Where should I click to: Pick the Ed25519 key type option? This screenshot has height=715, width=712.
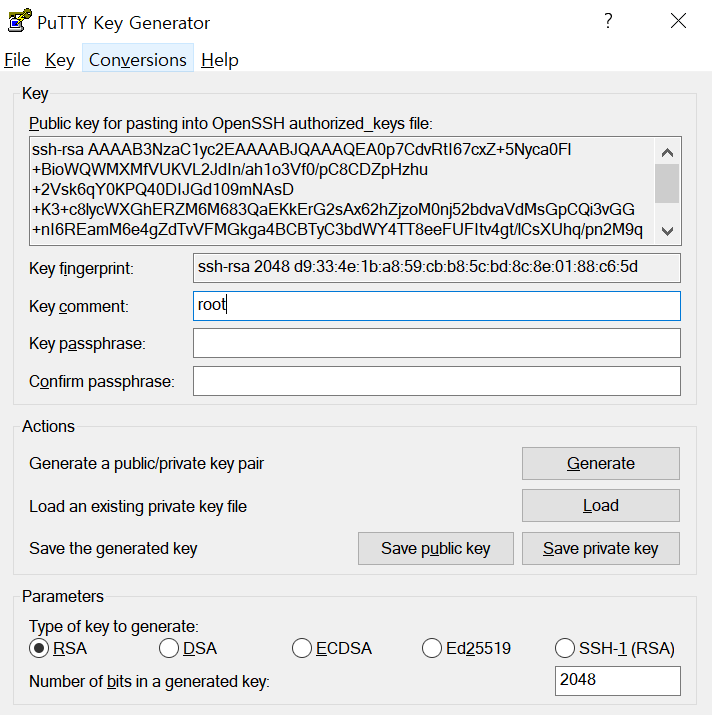tap(432, 649)
